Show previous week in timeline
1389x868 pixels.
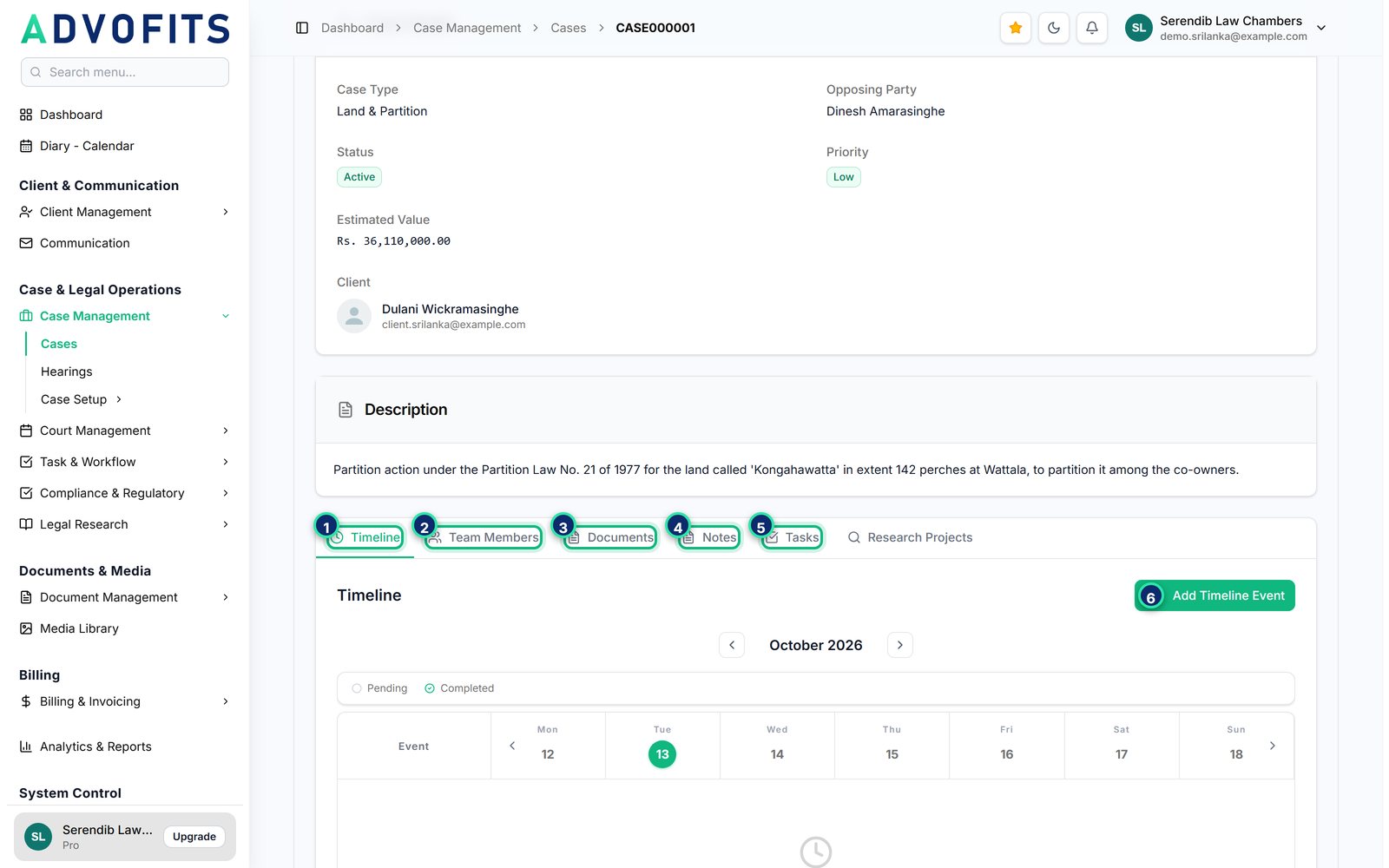tap(512, 746)
